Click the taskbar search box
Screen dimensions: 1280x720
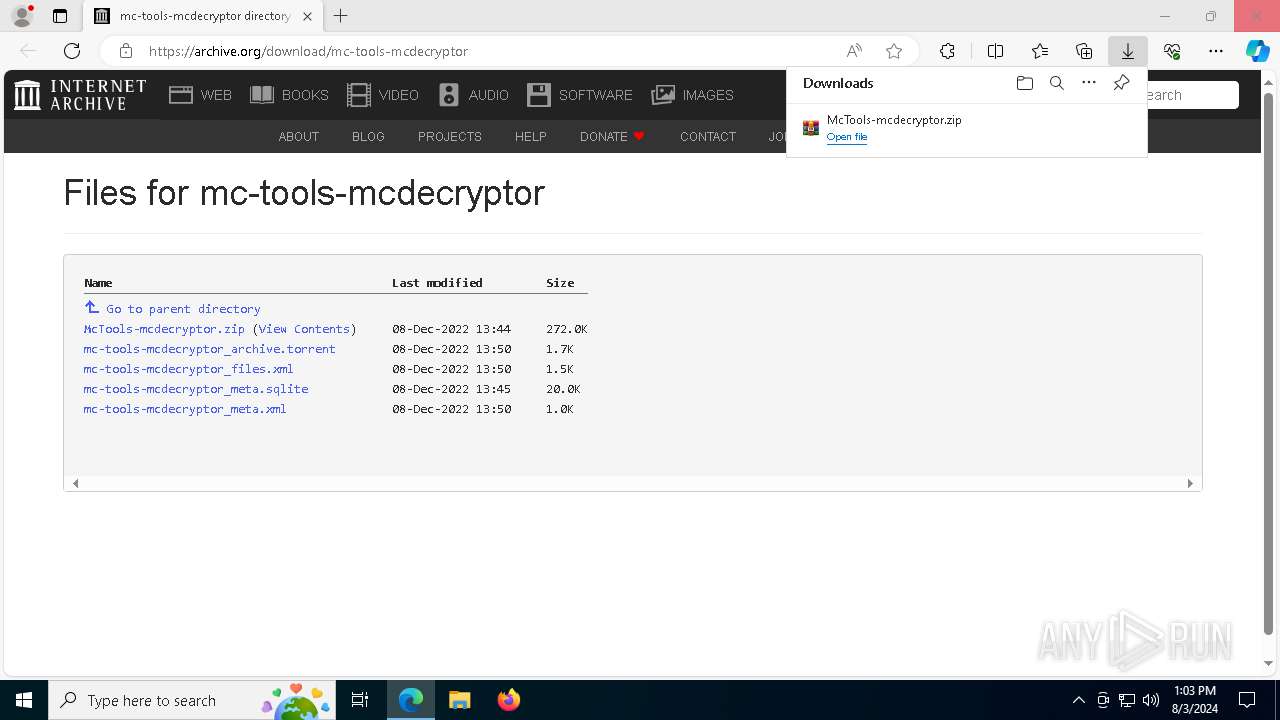click(192, 700)
